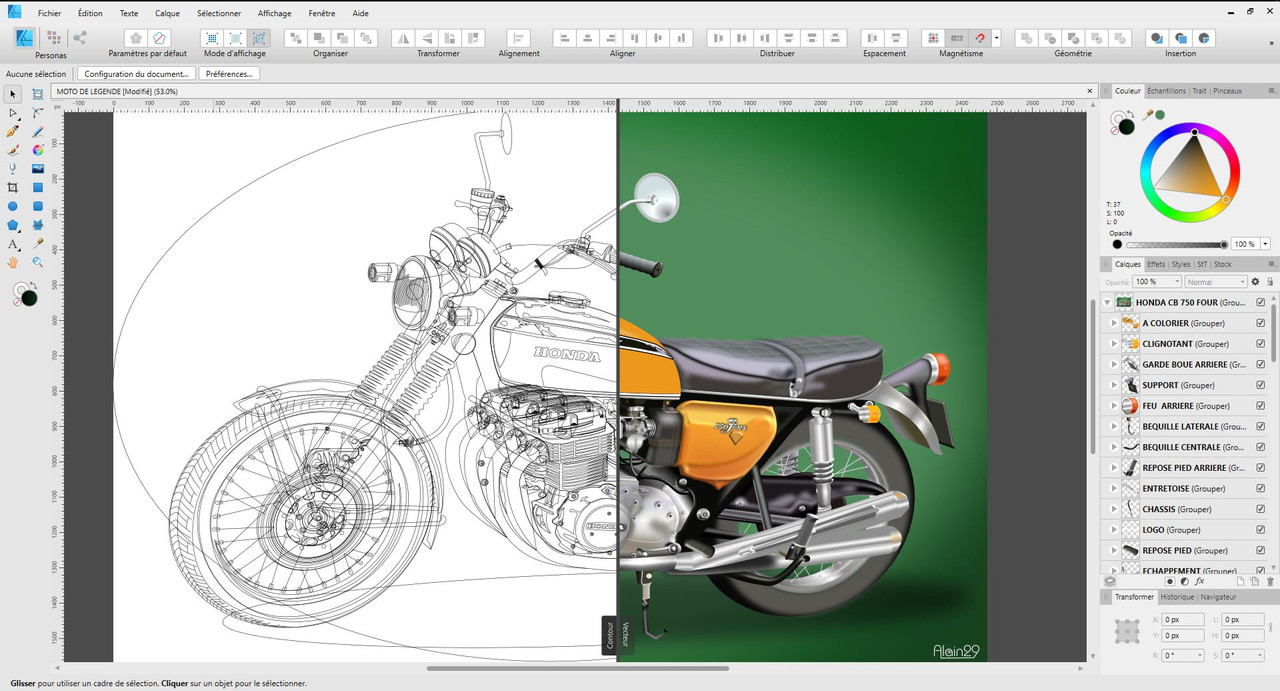Expand the REPOSE PIED layer group
1280x691 pixels.
coord(1114,551)
